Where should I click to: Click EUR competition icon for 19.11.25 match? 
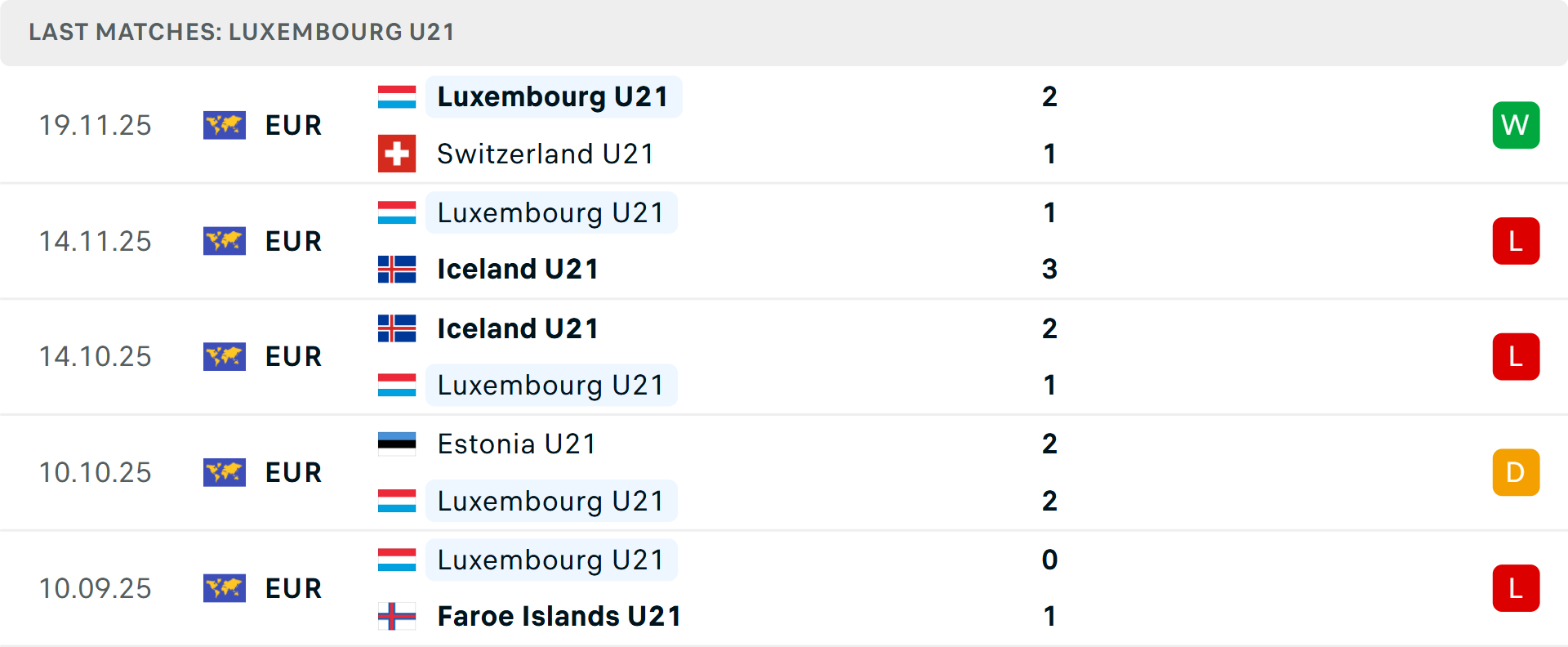(x=225, y=125)
